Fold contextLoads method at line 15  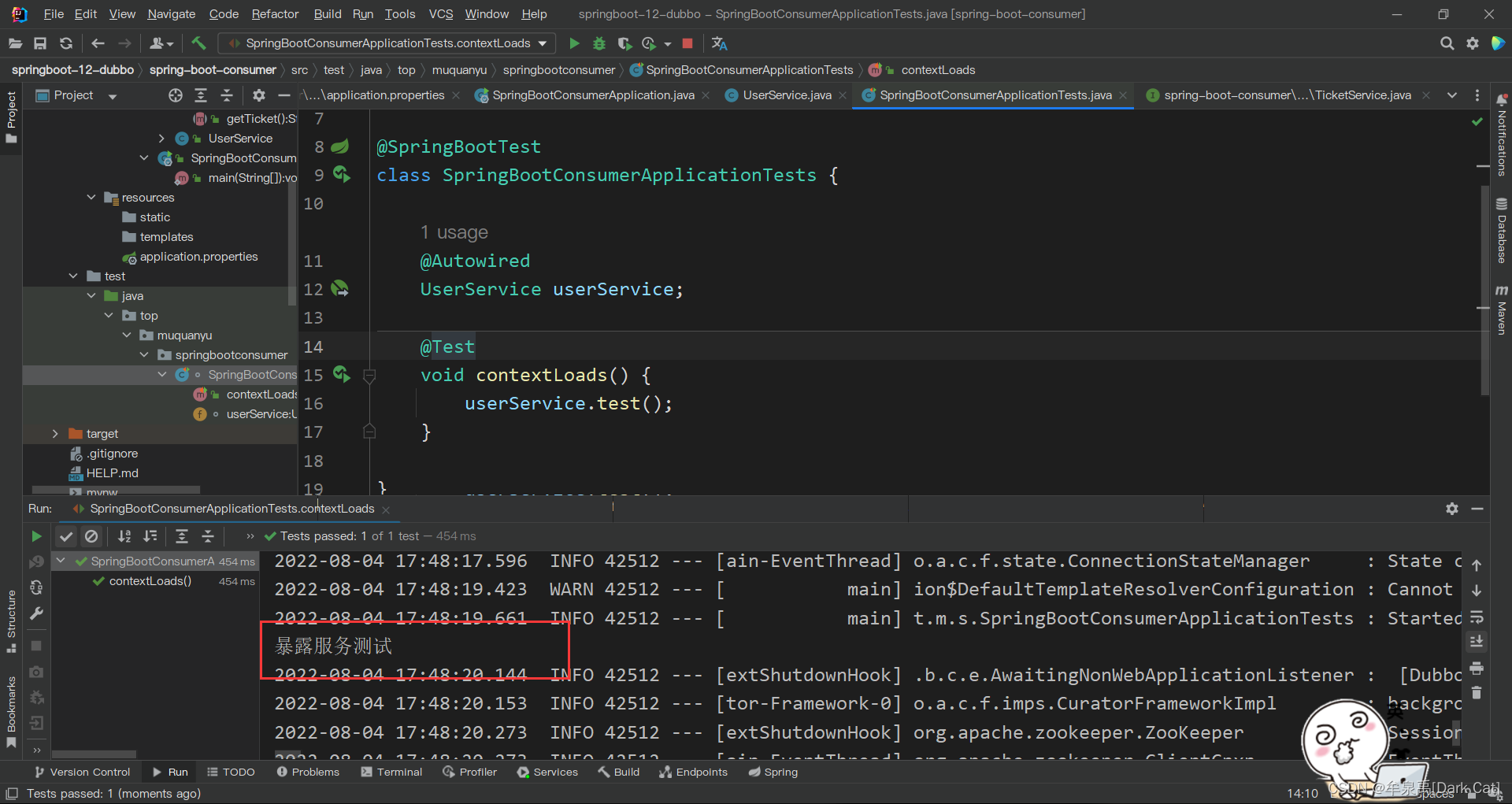(x=369, y=375)
